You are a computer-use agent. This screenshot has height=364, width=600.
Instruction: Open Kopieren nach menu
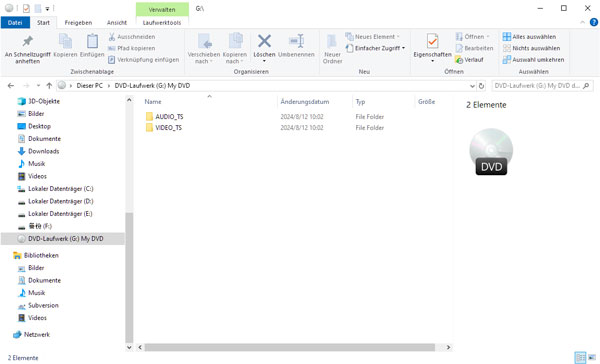click(x=235, y=49)
